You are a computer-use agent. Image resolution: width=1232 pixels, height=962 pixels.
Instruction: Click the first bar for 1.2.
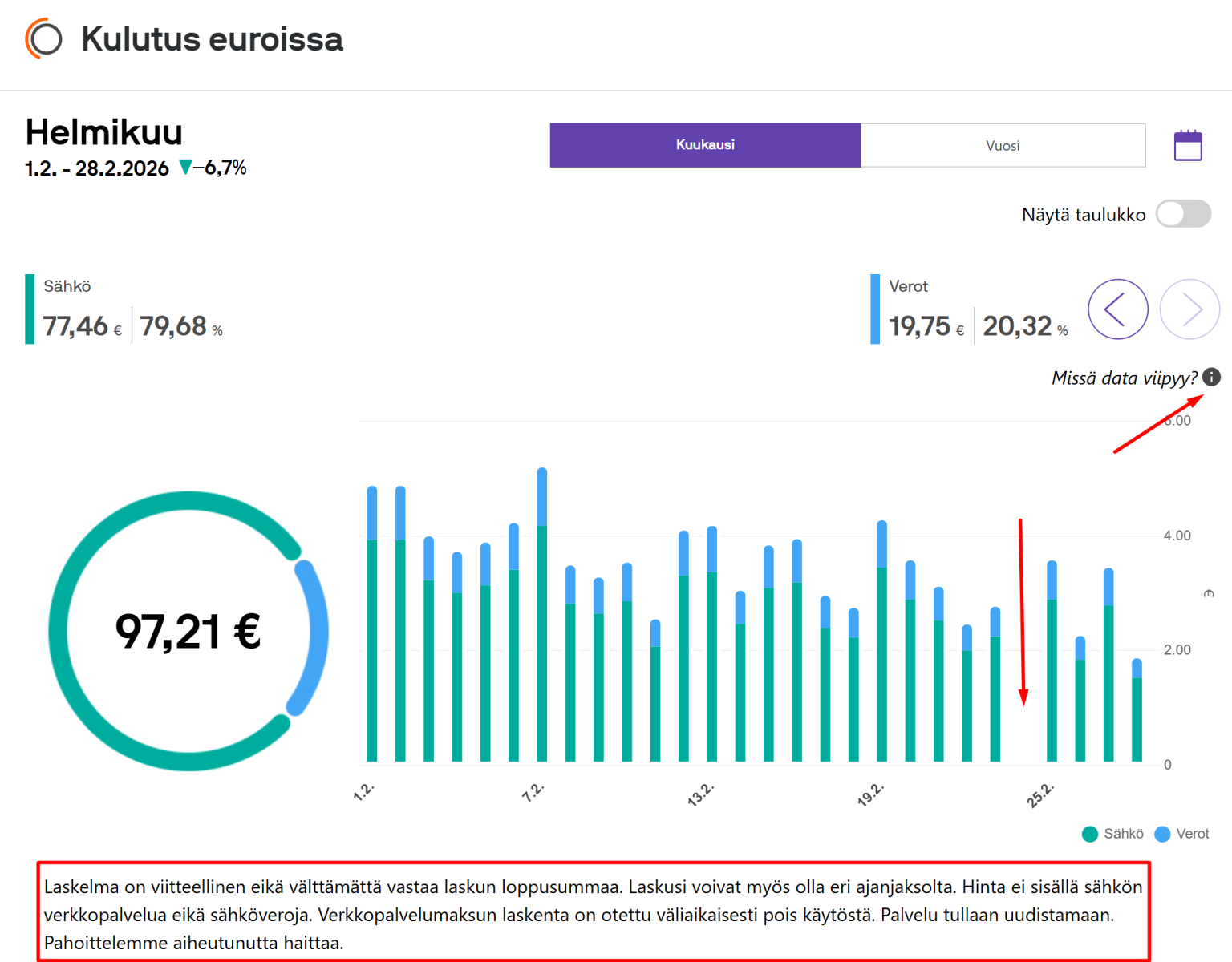[x=372, y=624]
